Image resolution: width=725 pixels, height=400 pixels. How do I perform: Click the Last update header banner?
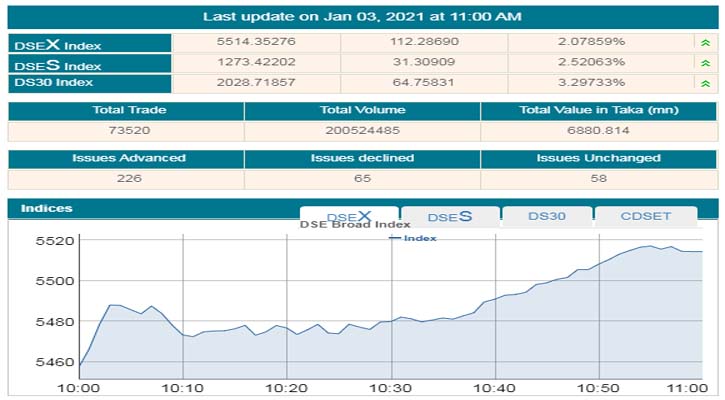(362, 16)
